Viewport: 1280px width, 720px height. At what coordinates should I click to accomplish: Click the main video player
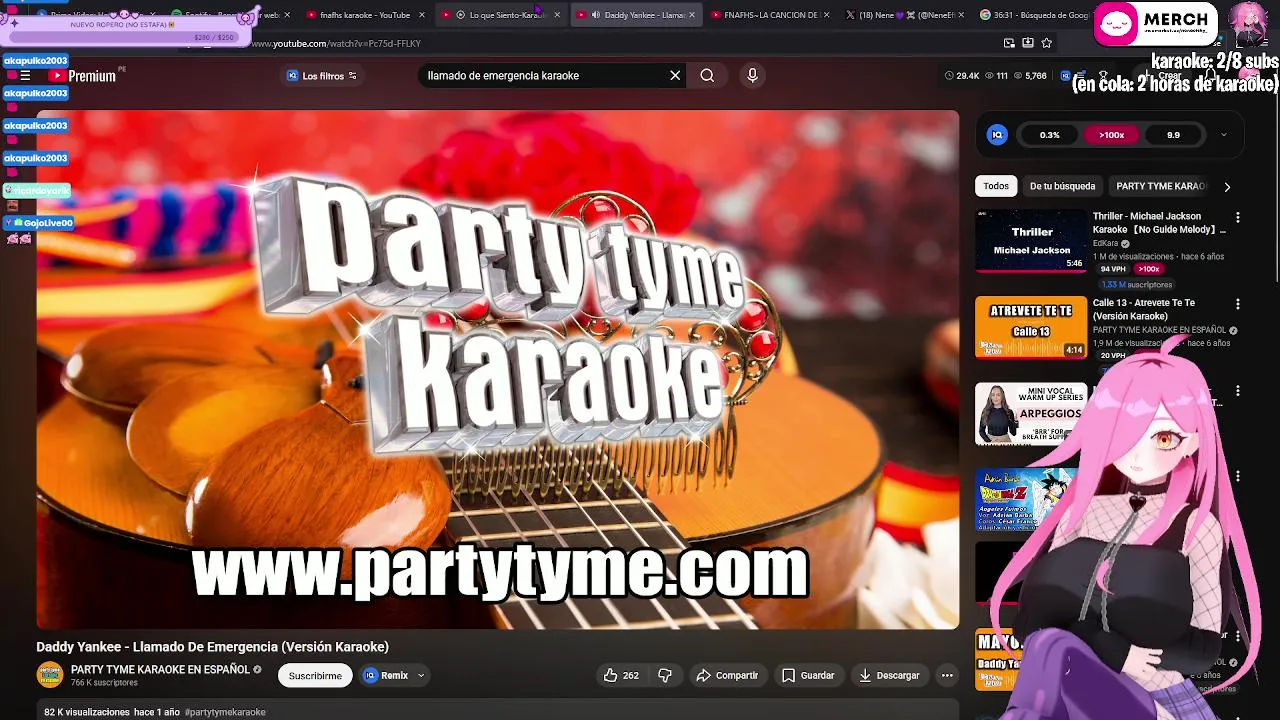[498, 370]
